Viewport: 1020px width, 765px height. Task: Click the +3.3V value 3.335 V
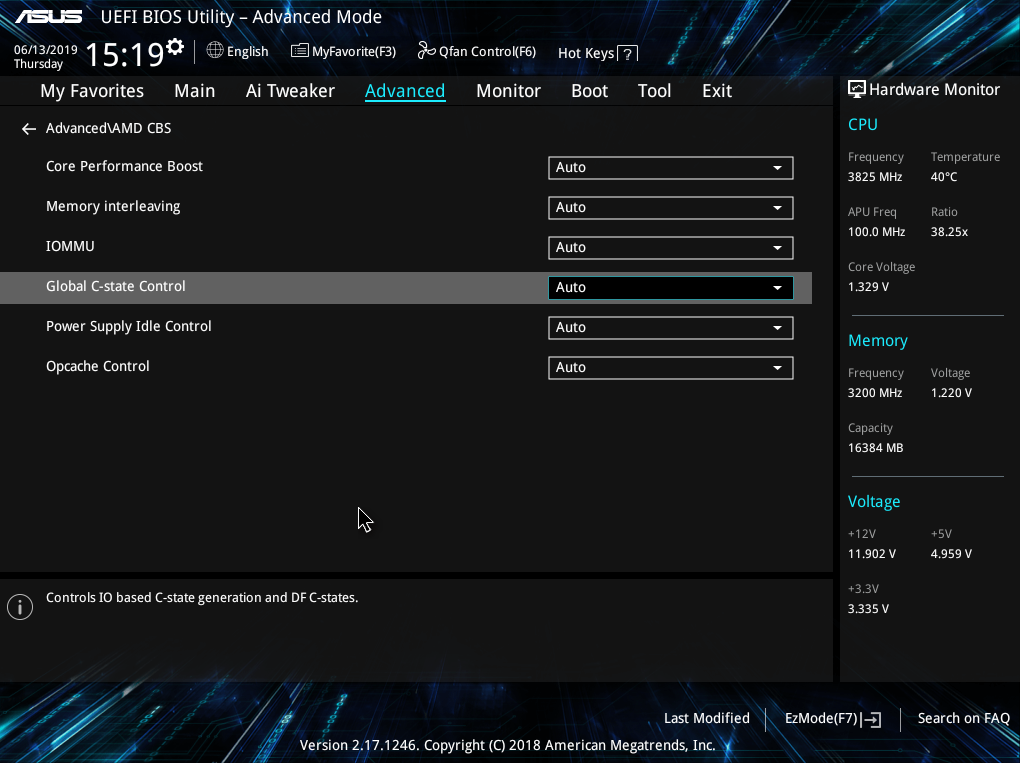point(868,610)
